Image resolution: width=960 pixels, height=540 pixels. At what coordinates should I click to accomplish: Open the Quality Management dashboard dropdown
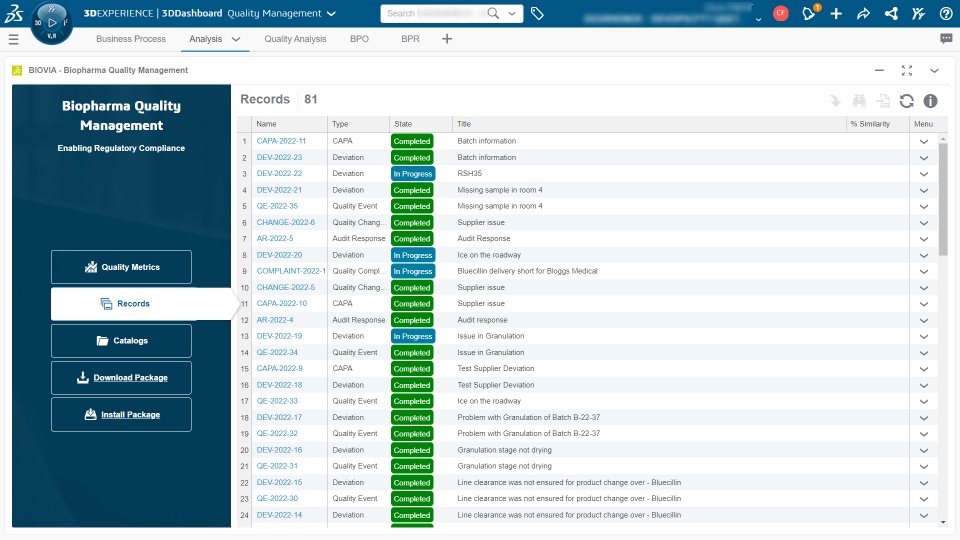coord(331,13)
